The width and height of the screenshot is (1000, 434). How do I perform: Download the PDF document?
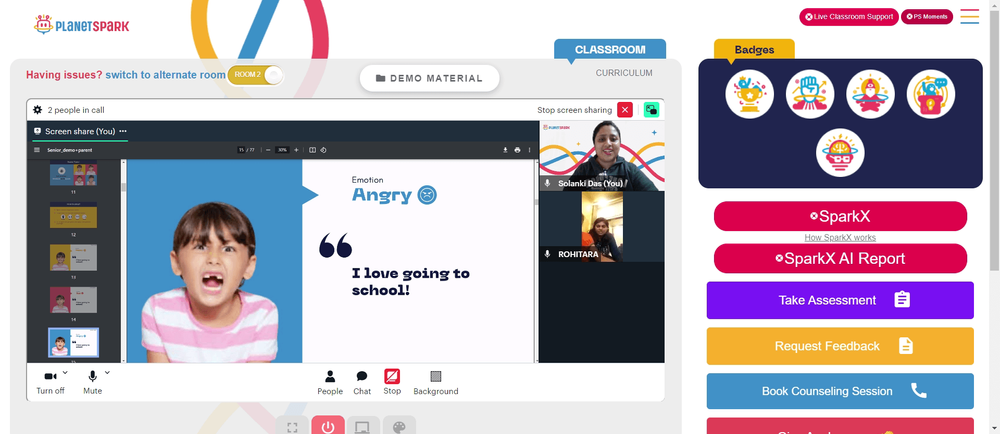coord(505,150)
